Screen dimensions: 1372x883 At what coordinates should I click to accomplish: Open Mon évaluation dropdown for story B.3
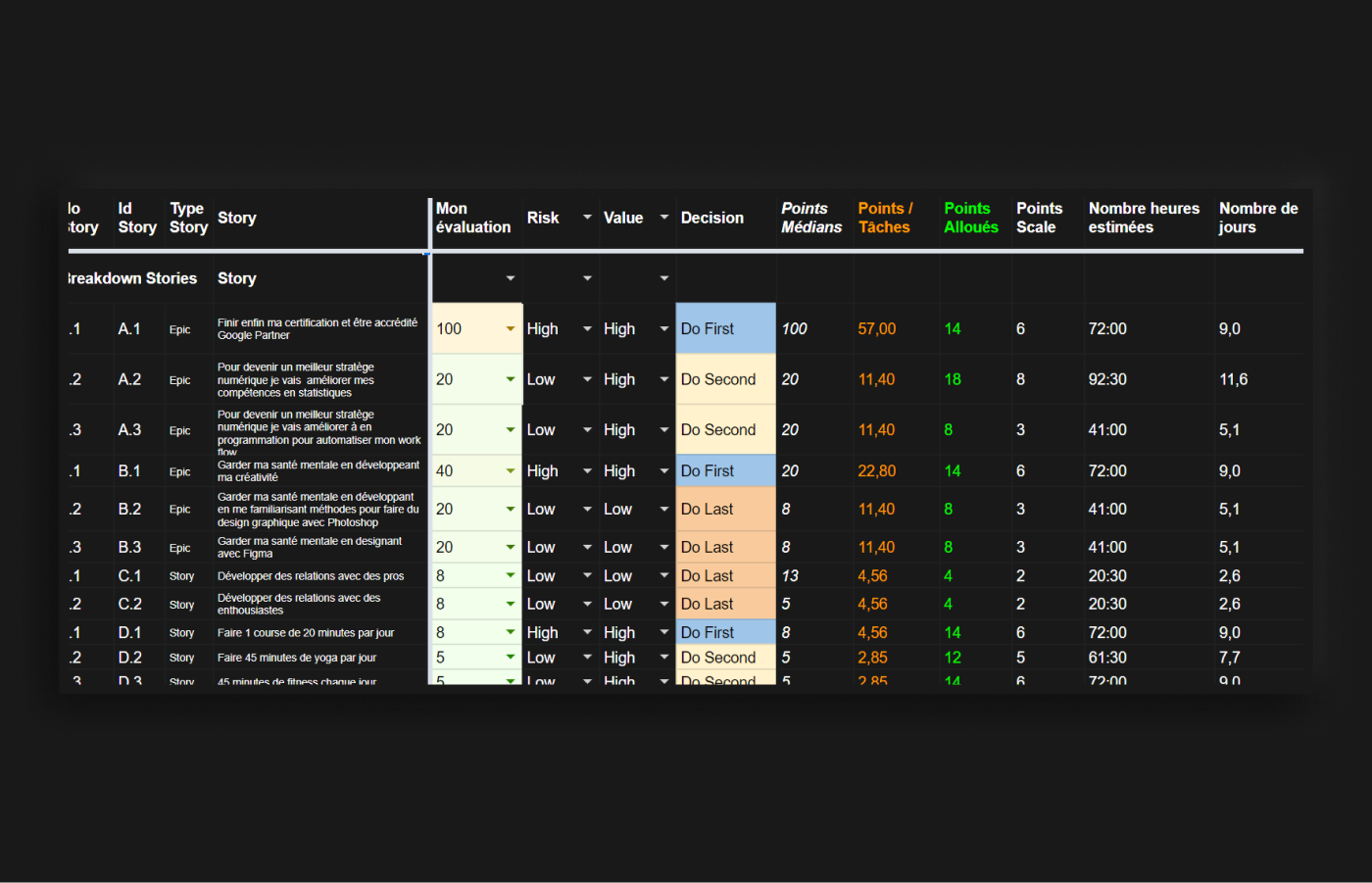coord(510,548)
